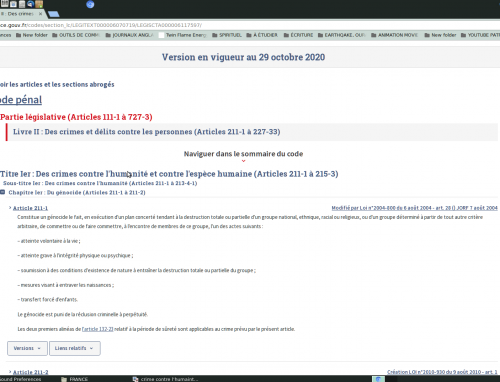This screenshot has height=382, width=500.
Task: Open 'YOUTUBE' bookmark folder
Action: 480,35
